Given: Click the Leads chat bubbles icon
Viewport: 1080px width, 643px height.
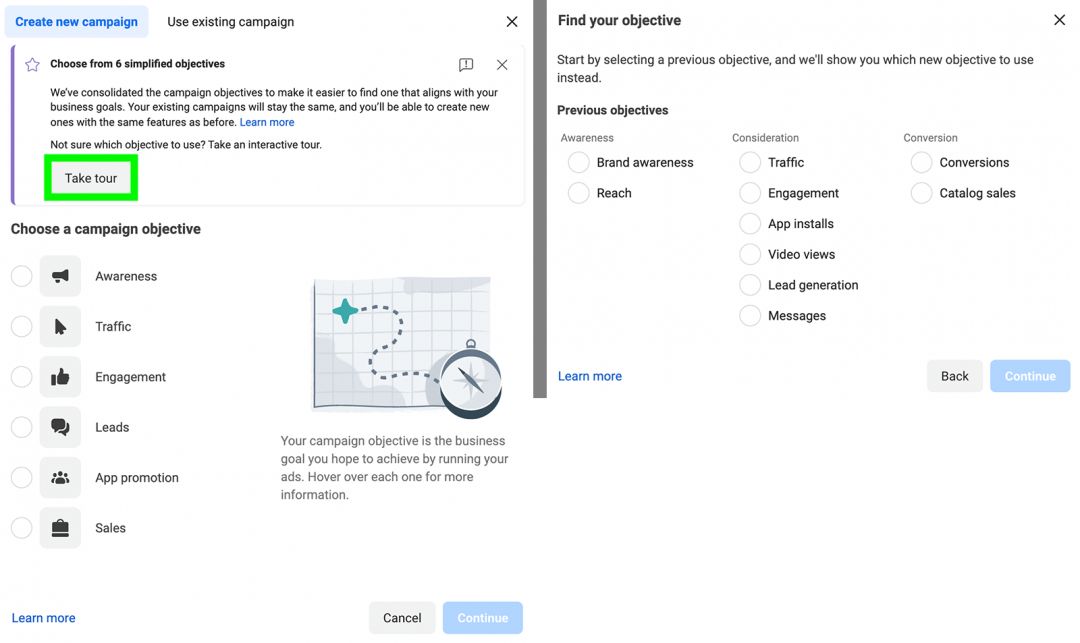Looking at the screenshot, I should coord(60,427).
